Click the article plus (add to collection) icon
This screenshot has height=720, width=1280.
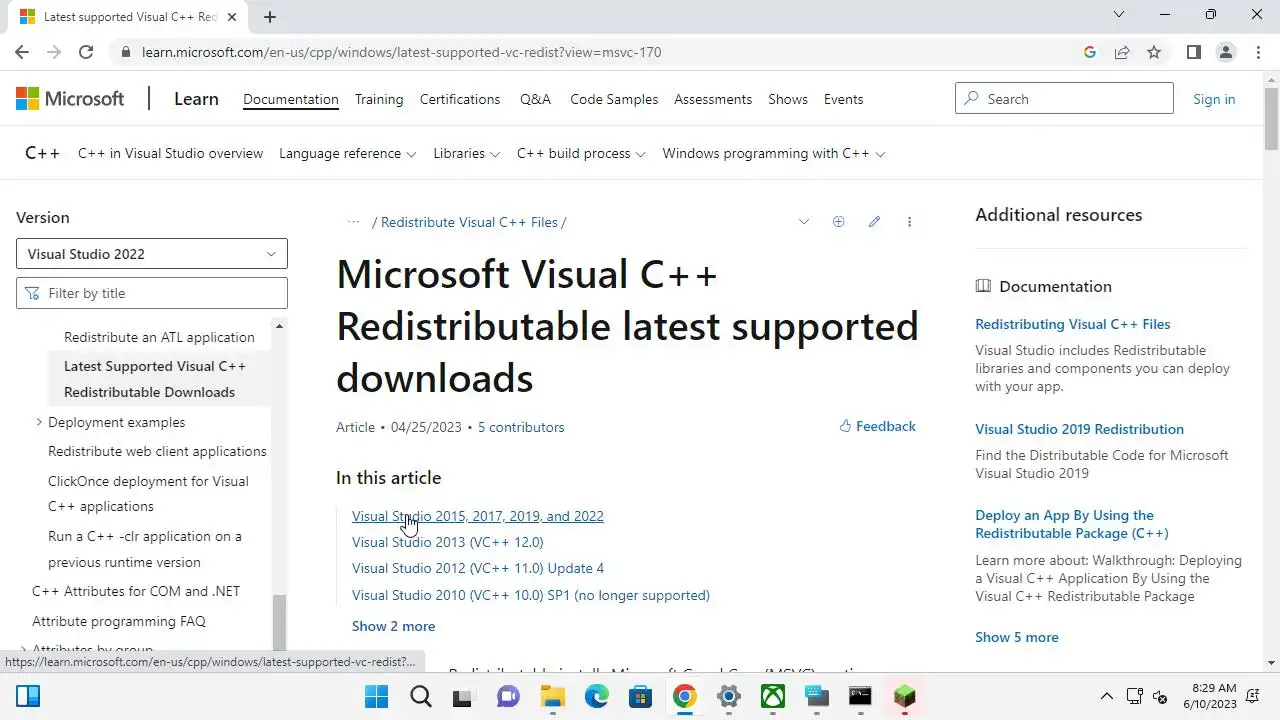click(x=838, y=222)
